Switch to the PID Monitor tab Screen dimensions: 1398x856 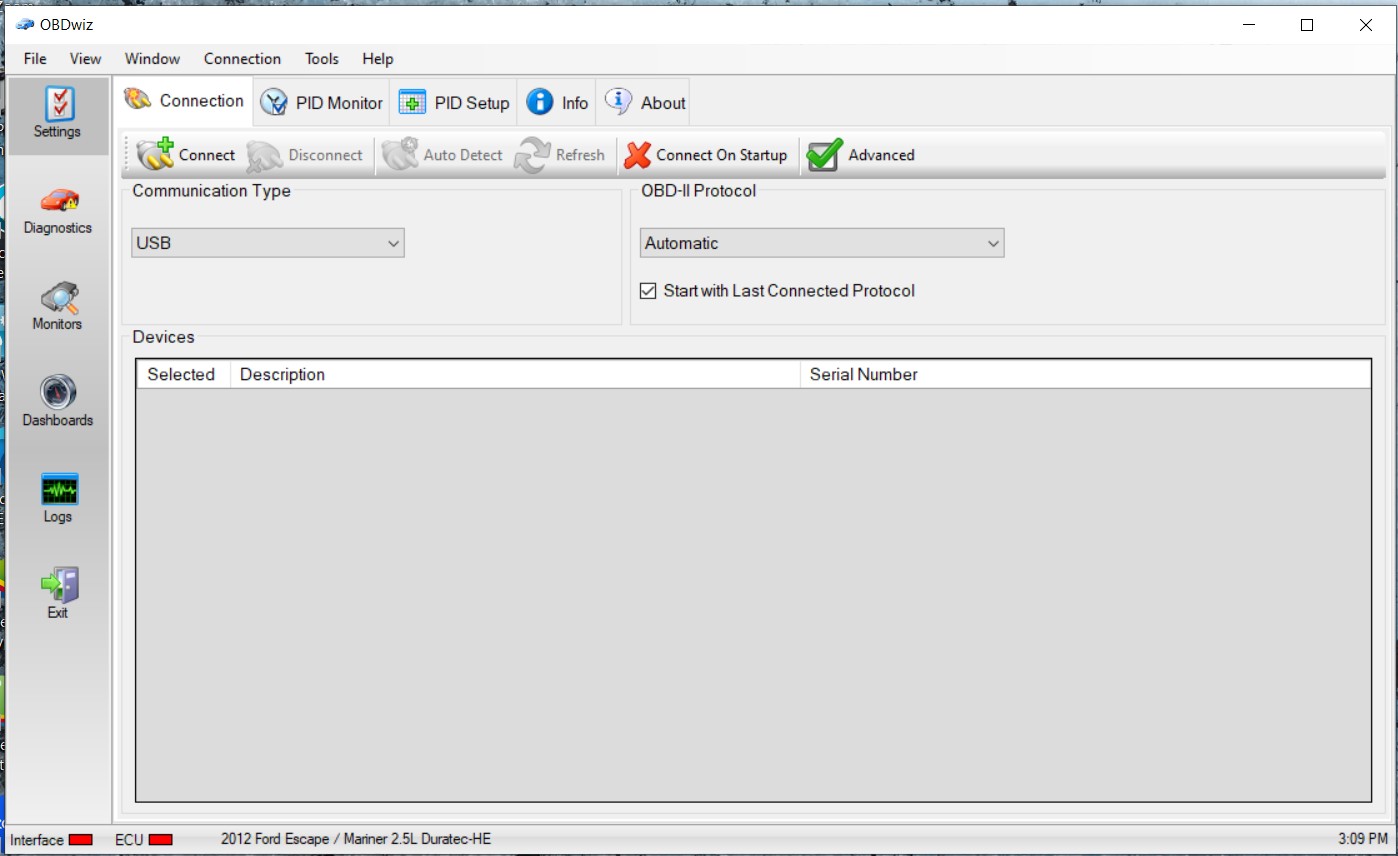click(x=321, y=102)
